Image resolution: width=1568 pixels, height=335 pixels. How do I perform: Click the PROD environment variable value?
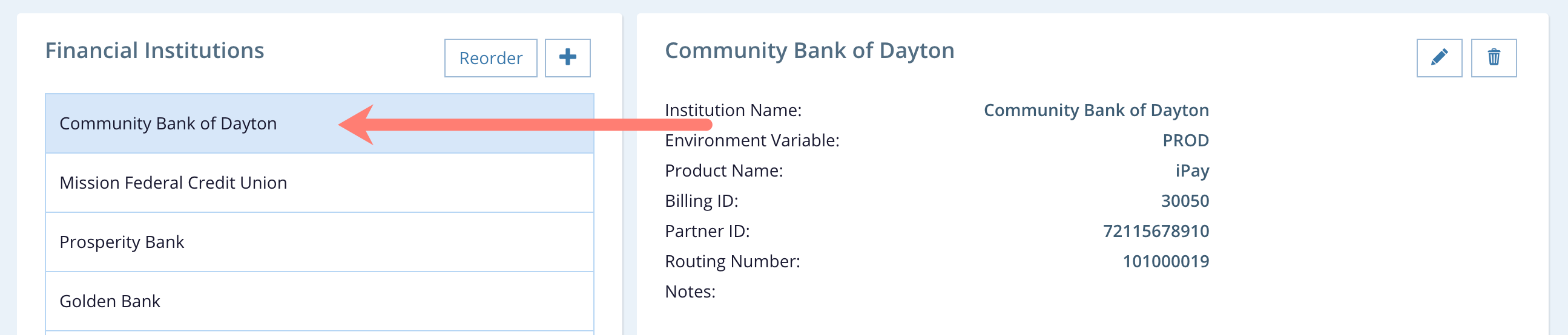coord(1185,140)
